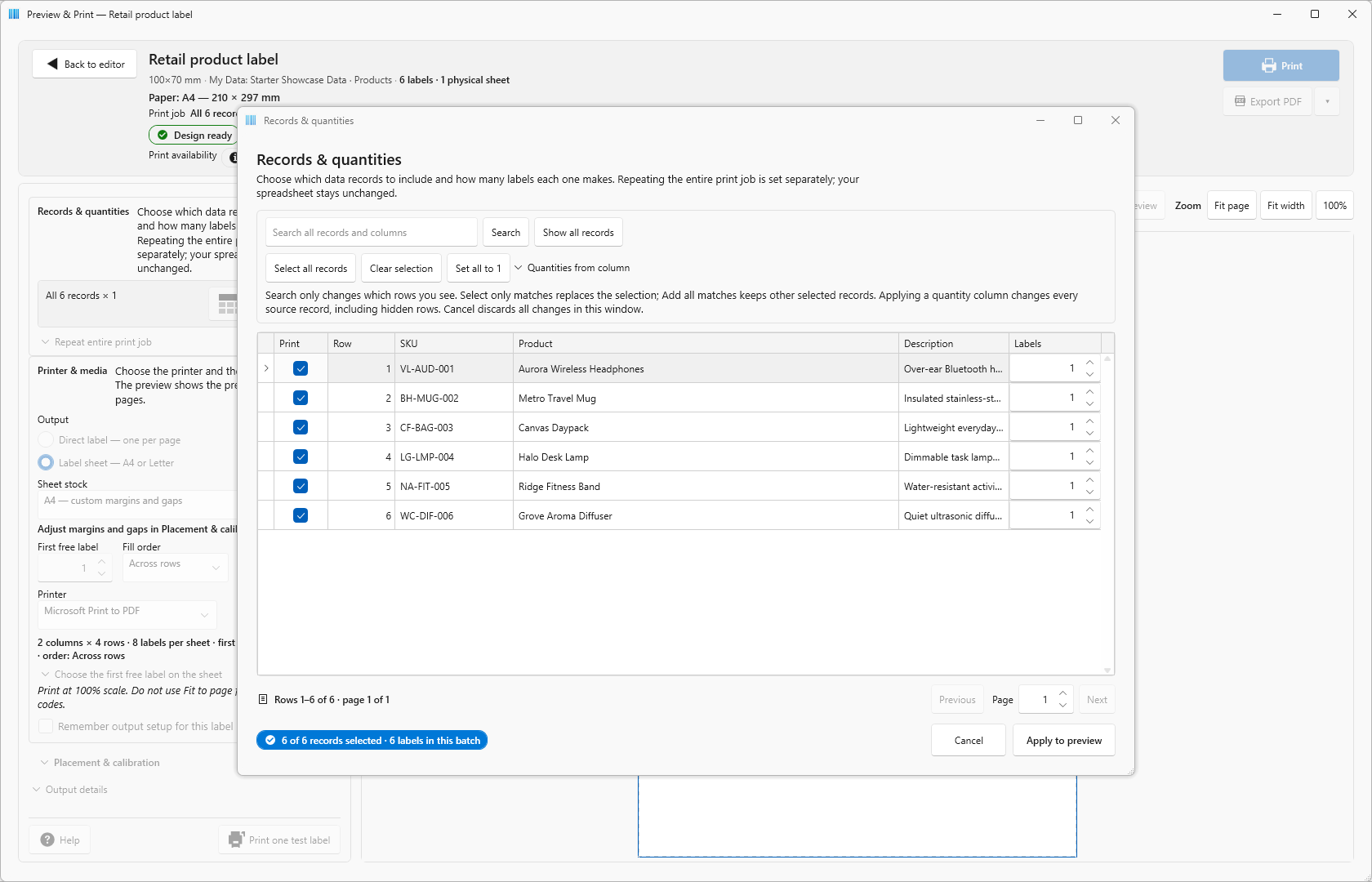Click the Help question mark icon
Screen dimensions: 1372x882
(x=47, y=840)
